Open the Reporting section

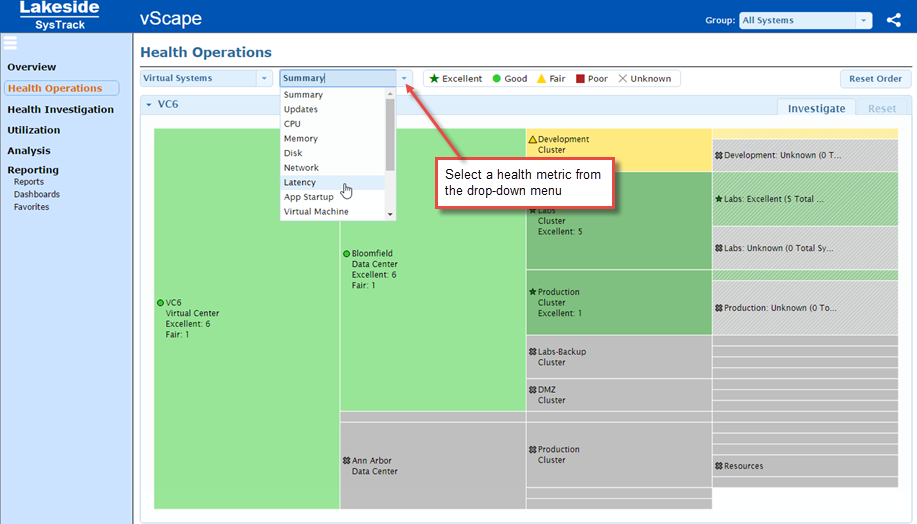(33, 170)
